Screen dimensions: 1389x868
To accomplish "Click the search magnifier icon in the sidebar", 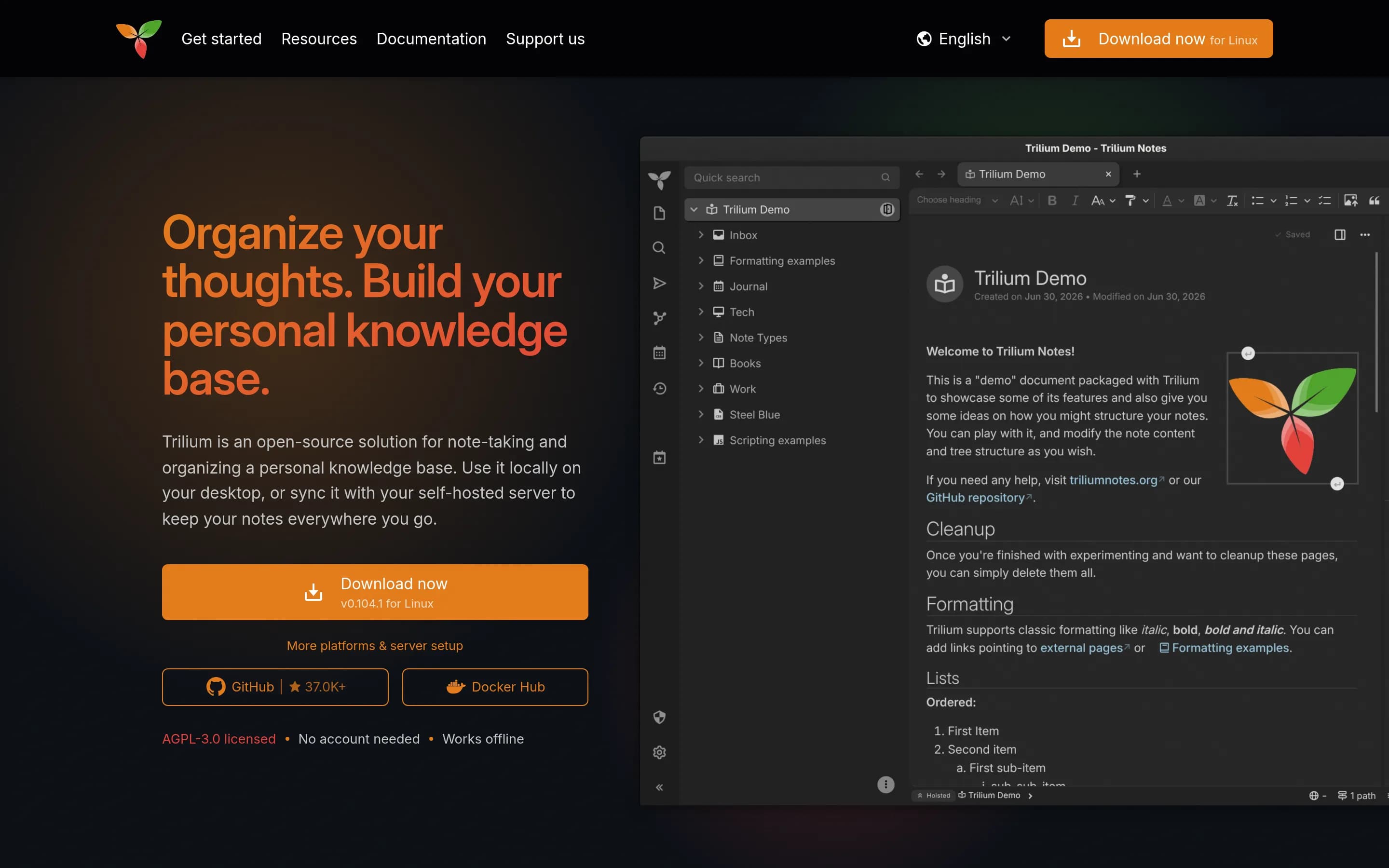I will click(659, 248).
